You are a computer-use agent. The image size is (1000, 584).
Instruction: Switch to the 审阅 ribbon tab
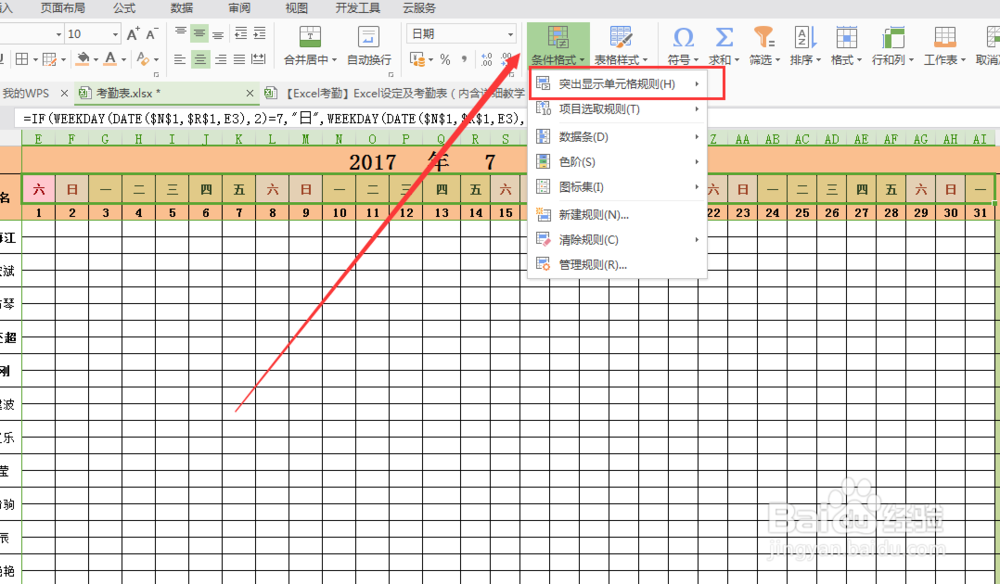tap(239, 8)
